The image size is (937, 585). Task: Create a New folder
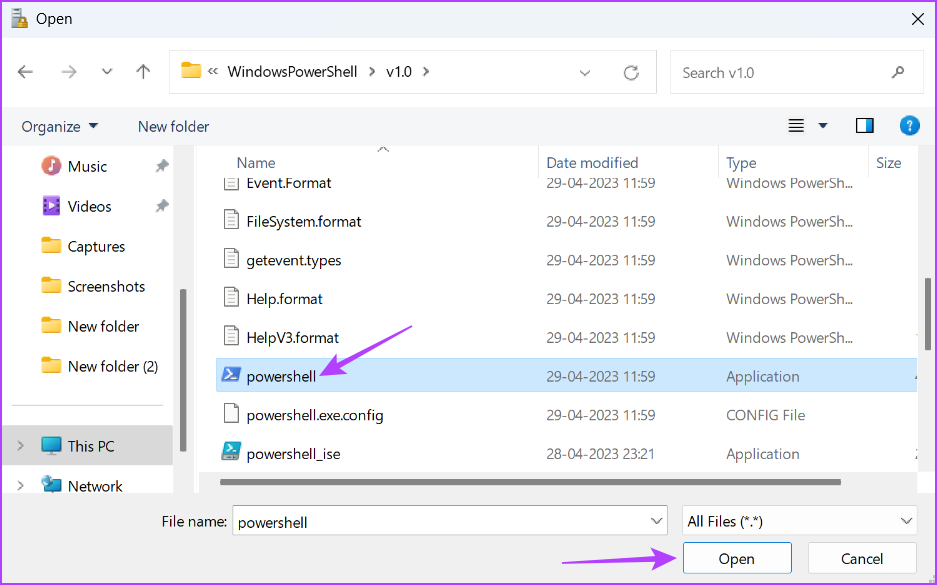(173, 127)
